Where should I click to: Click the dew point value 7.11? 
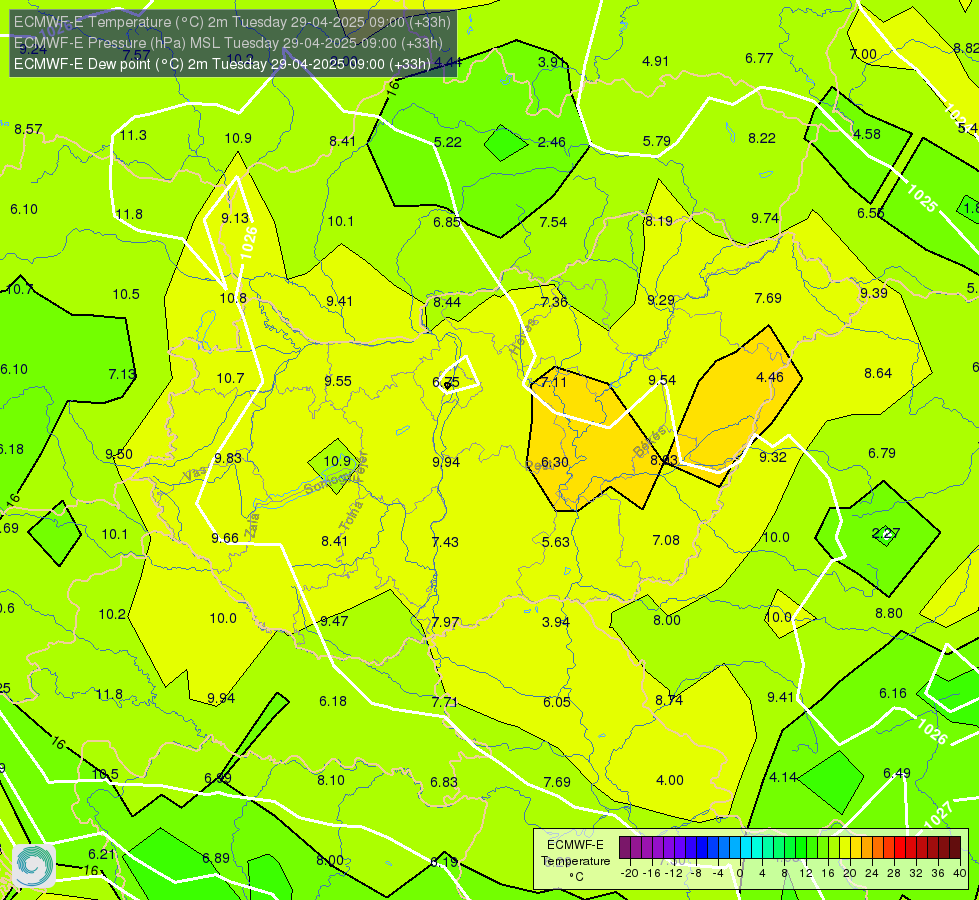(x=553, y=382)
